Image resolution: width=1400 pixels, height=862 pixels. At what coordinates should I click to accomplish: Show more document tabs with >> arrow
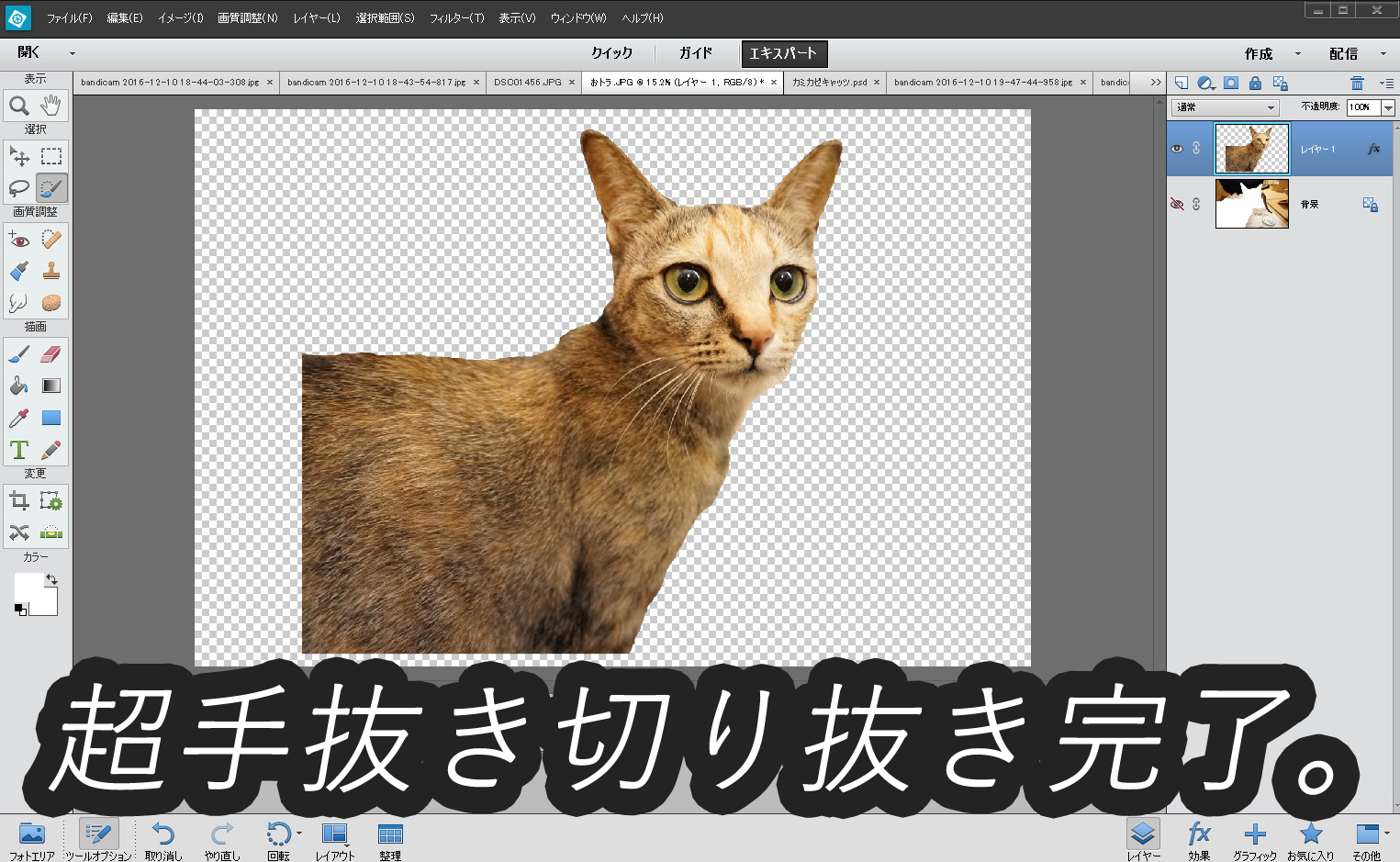tap(1155, 83)
